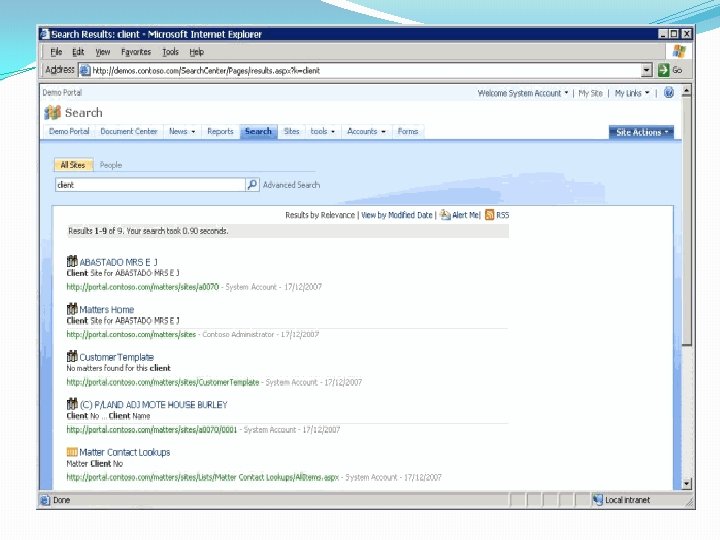Viewport: 720px width, 540px height.
Task: Click the vertical scrollbar thumb
Action: point(686,220)
